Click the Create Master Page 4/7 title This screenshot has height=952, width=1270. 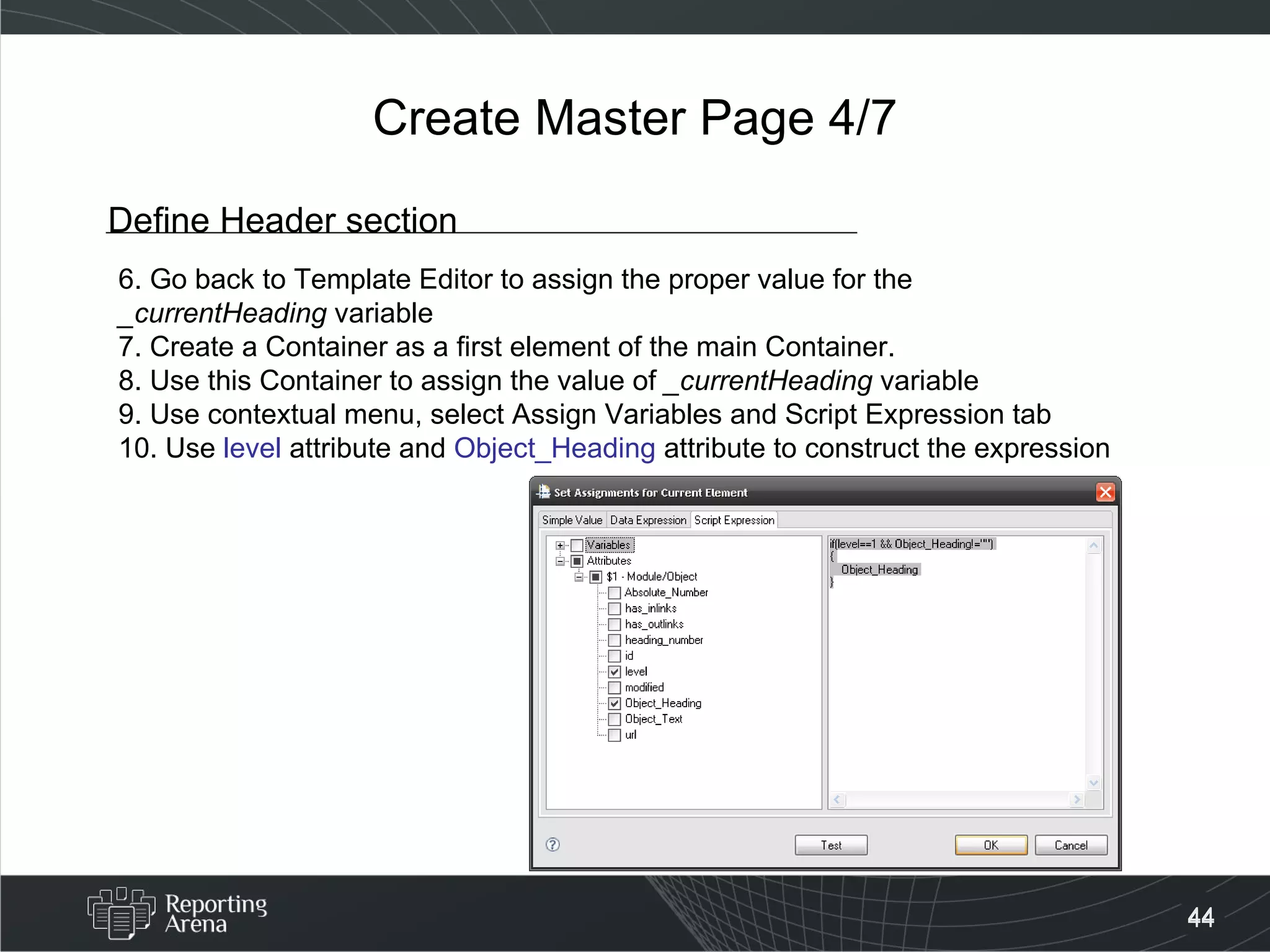point(634,117)
